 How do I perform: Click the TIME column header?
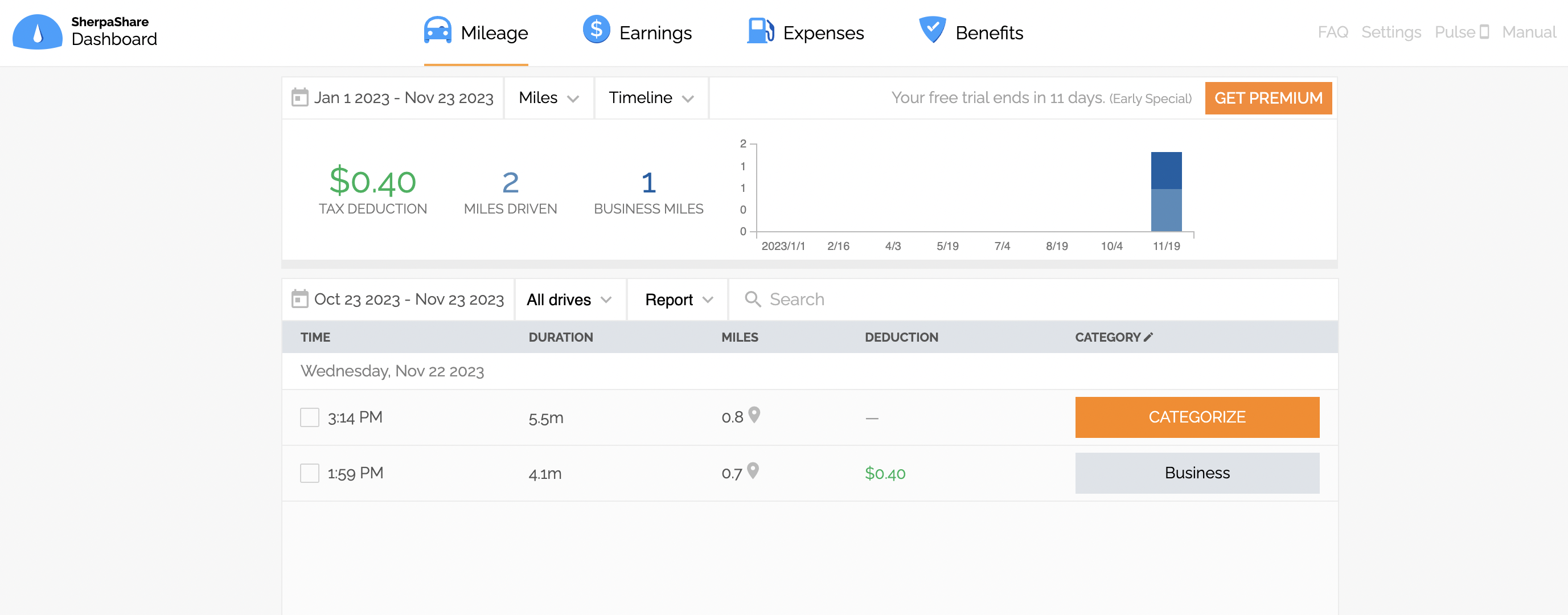point(315,337)
